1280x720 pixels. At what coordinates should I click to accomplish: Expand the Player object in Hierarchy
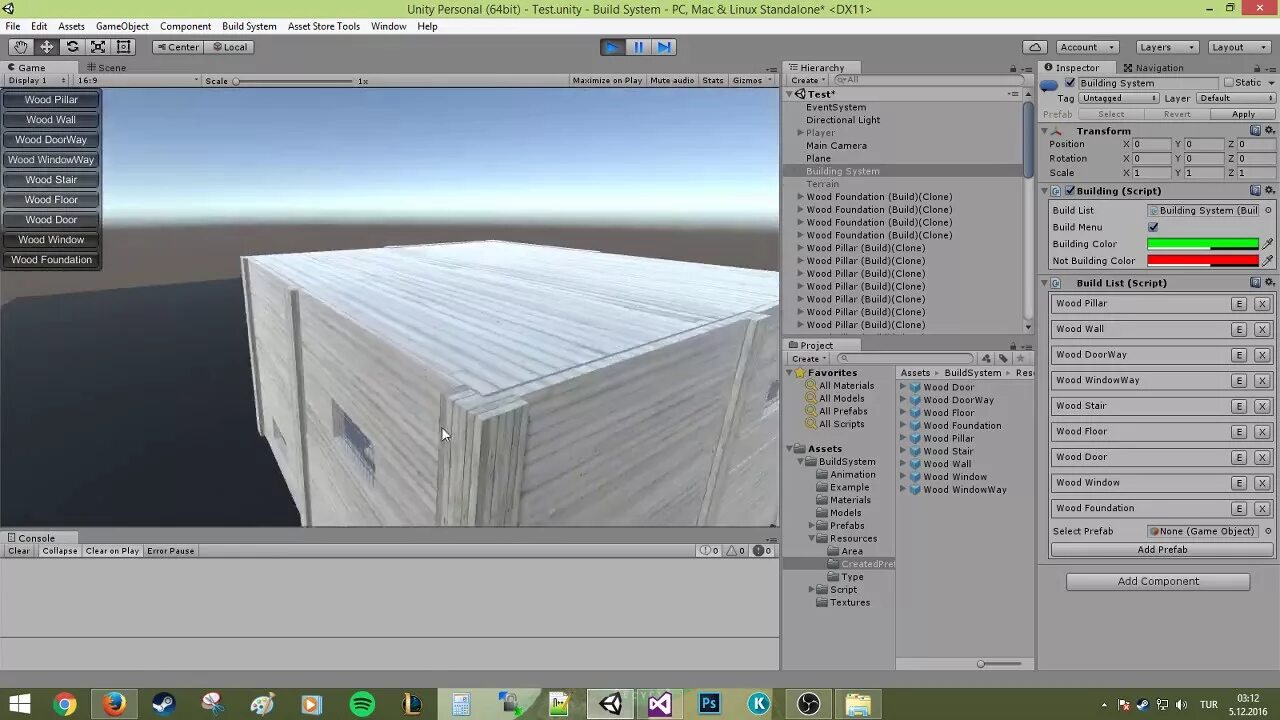coord(800,133)
